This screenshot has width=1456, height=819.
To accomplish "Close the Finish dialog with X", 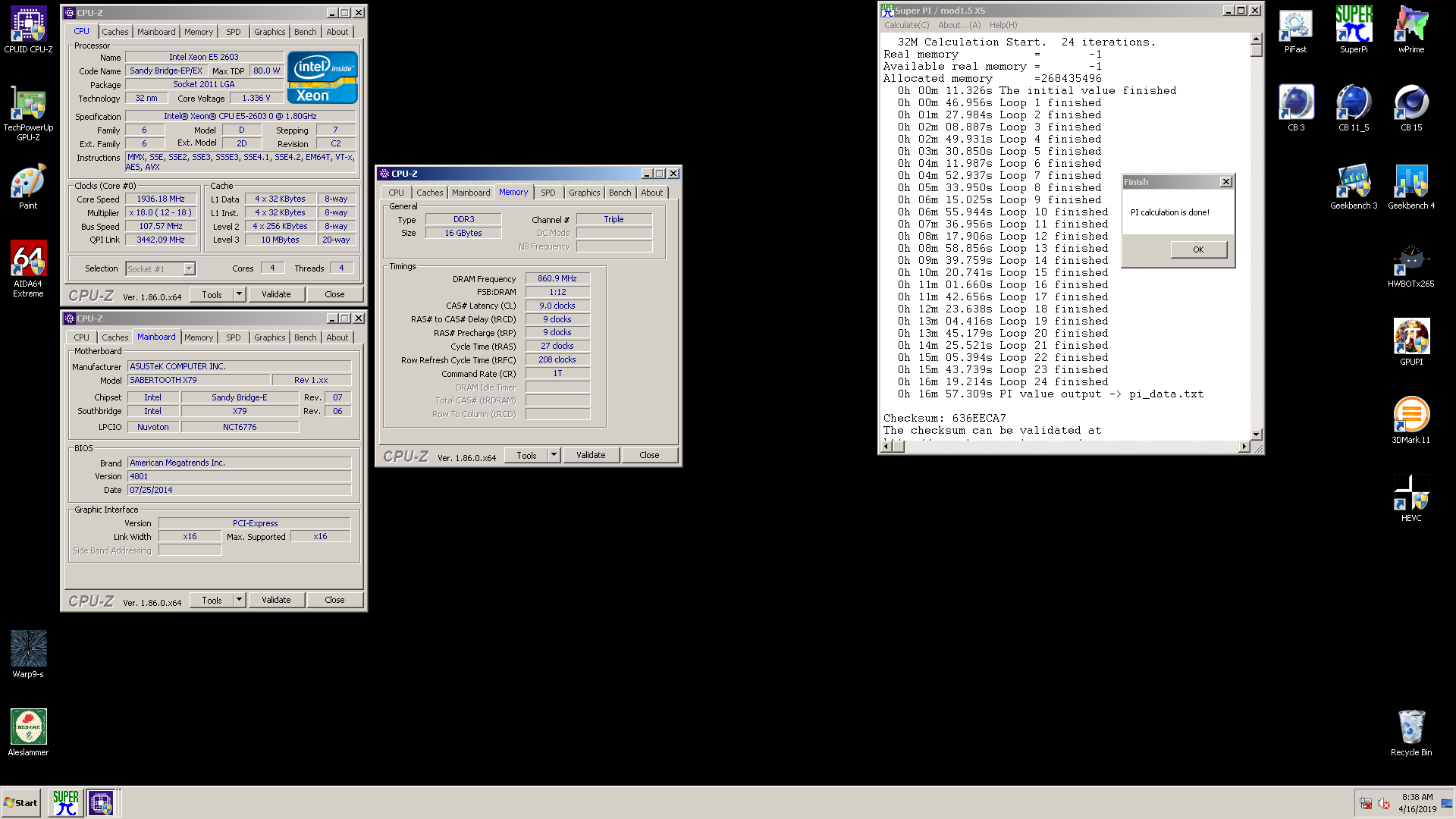I will click(1226, 182).
